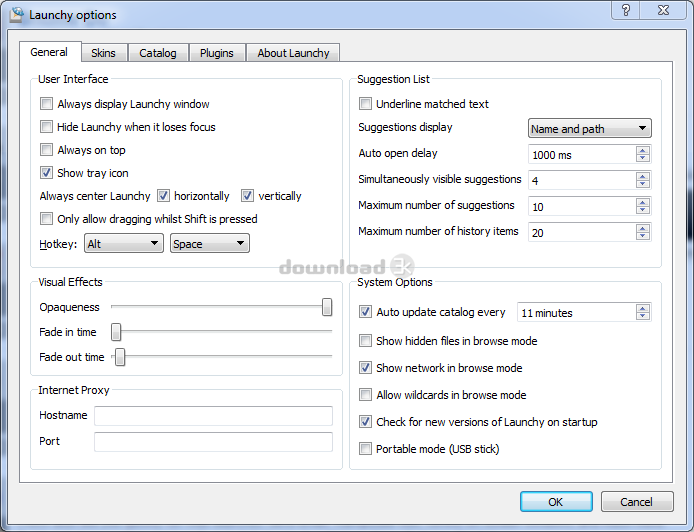Decrease maximum number of history items

pos(643,236)
